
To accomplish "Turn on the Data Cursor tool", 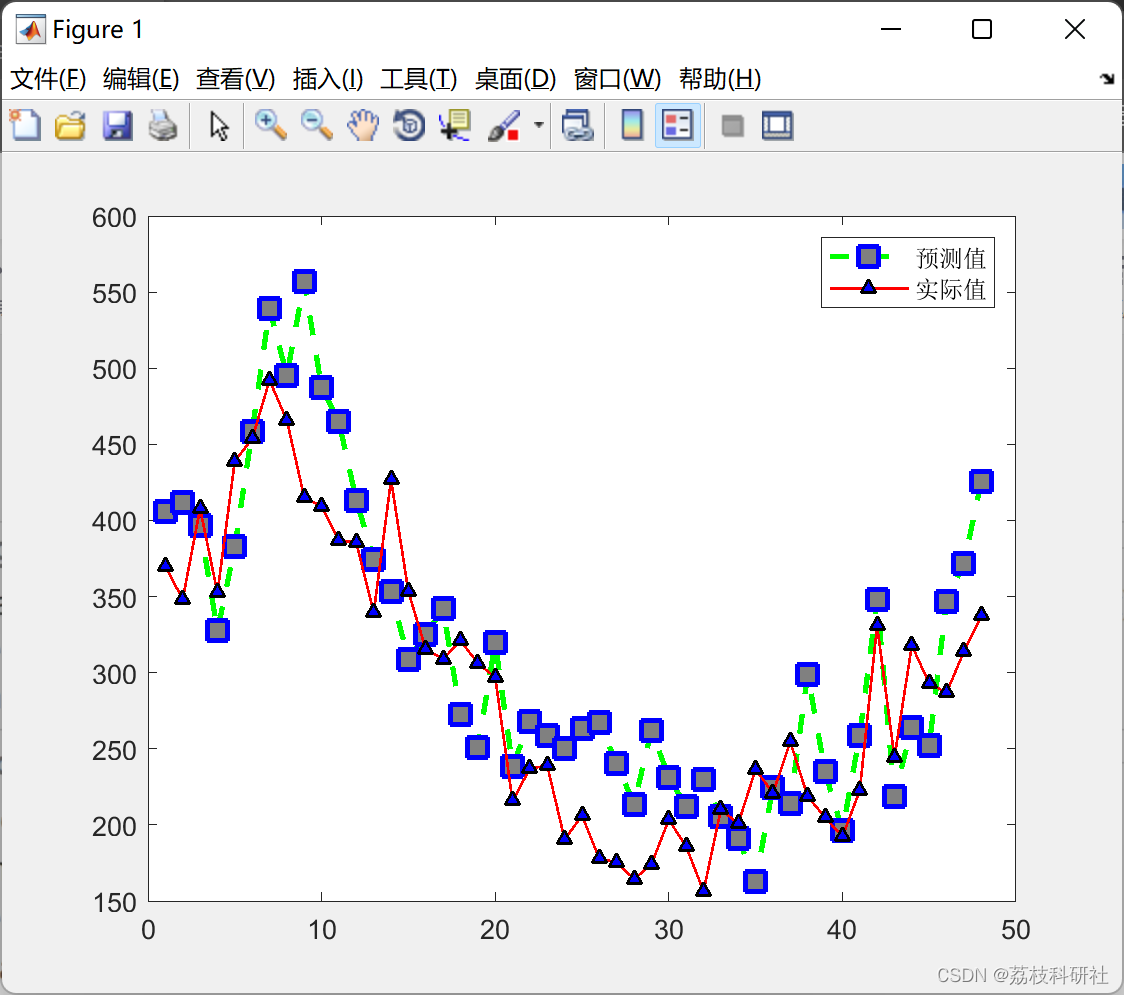I will click(454, 125).
